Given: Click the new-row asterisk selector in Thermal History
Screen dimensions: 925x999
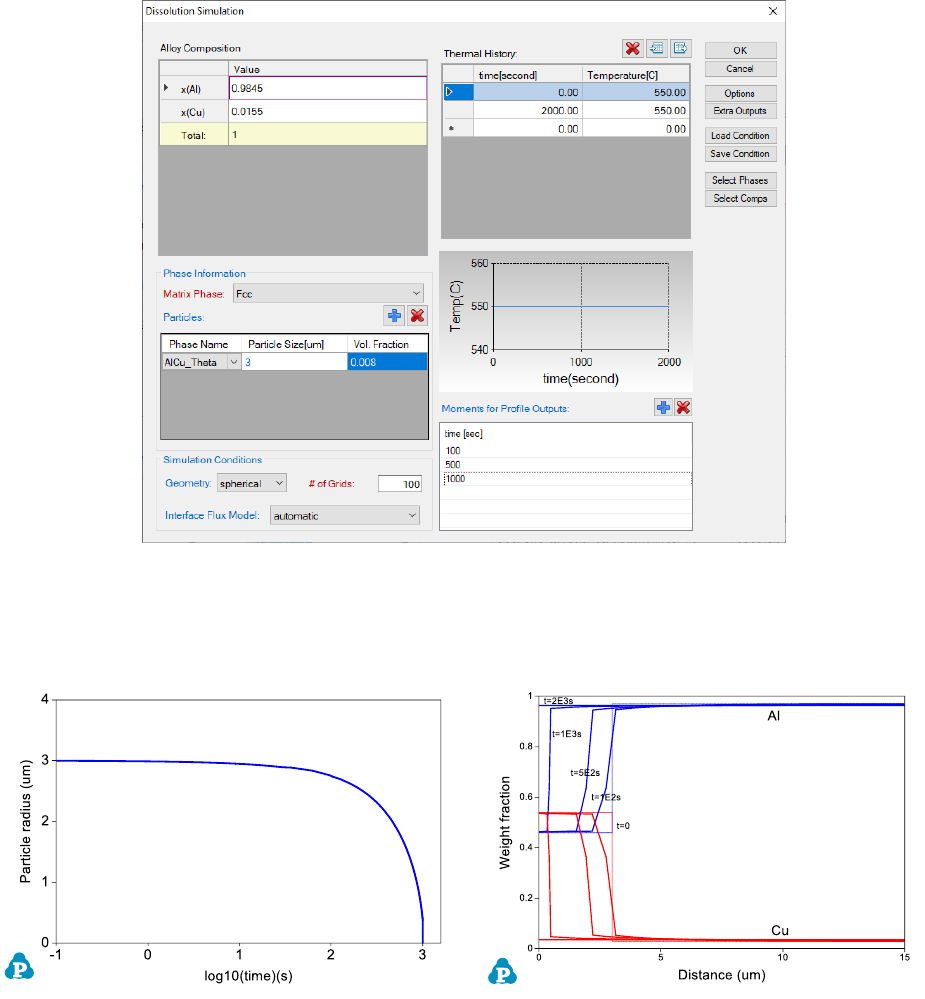Looking at the screenshot, I should (458, 129).
